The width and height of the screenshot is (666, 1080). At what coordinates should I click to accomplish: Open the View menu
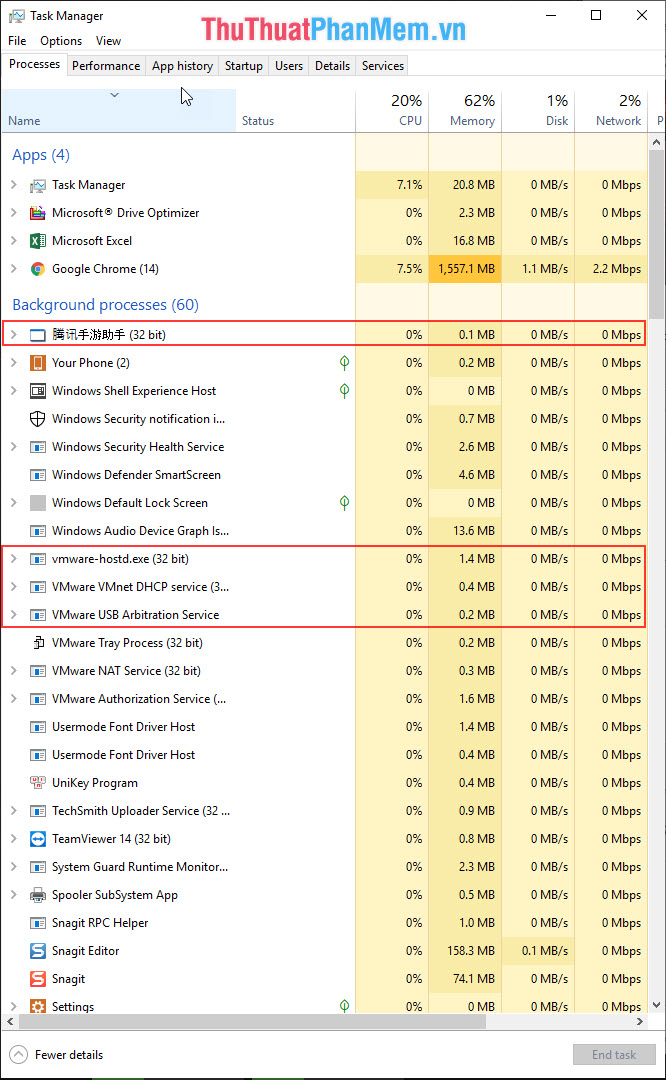108,41
